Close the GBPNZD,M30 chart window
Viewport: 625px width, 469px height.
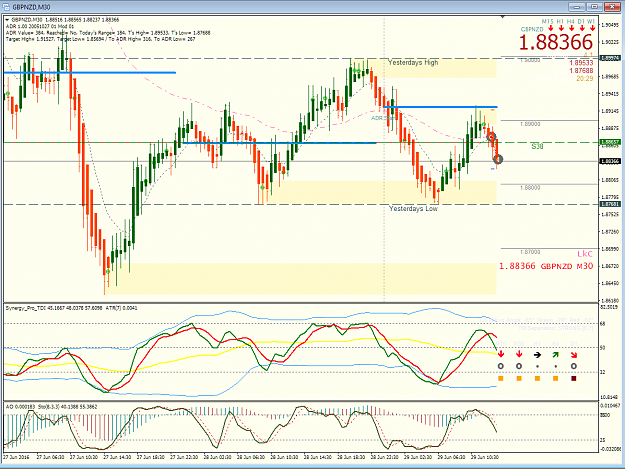coord(612,6)
